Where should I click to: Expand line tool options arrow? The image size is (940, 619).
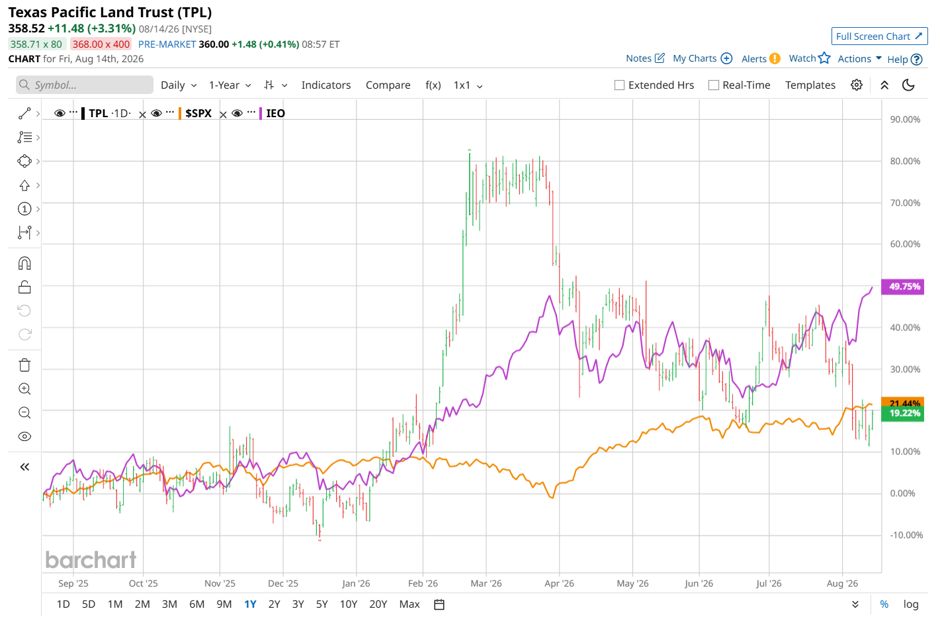[38, 113]
